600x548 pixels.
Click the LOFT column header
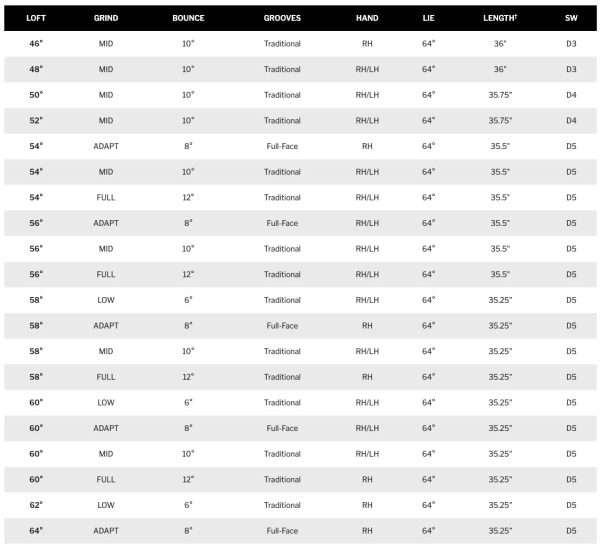[35, 18]
